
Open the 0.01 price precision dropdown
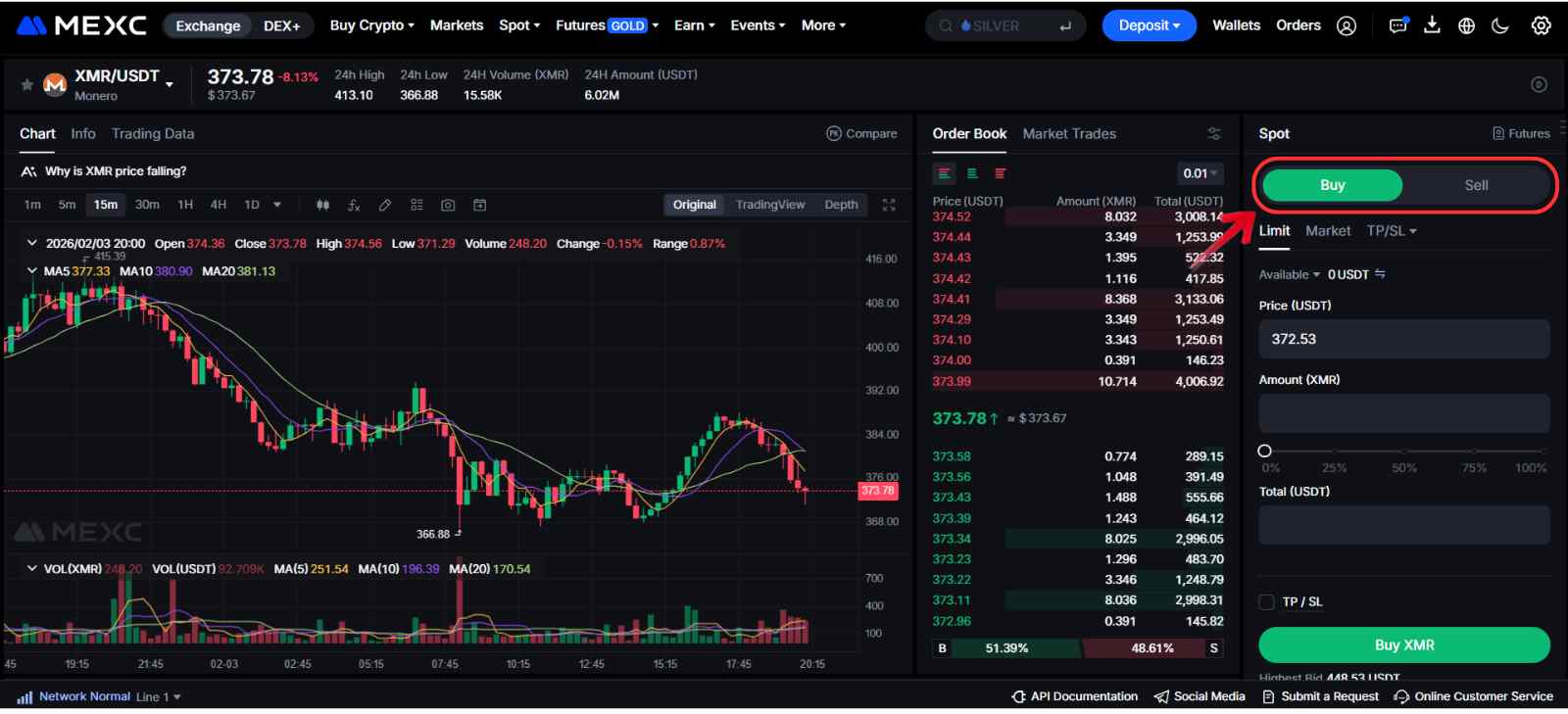(1200, 173)
